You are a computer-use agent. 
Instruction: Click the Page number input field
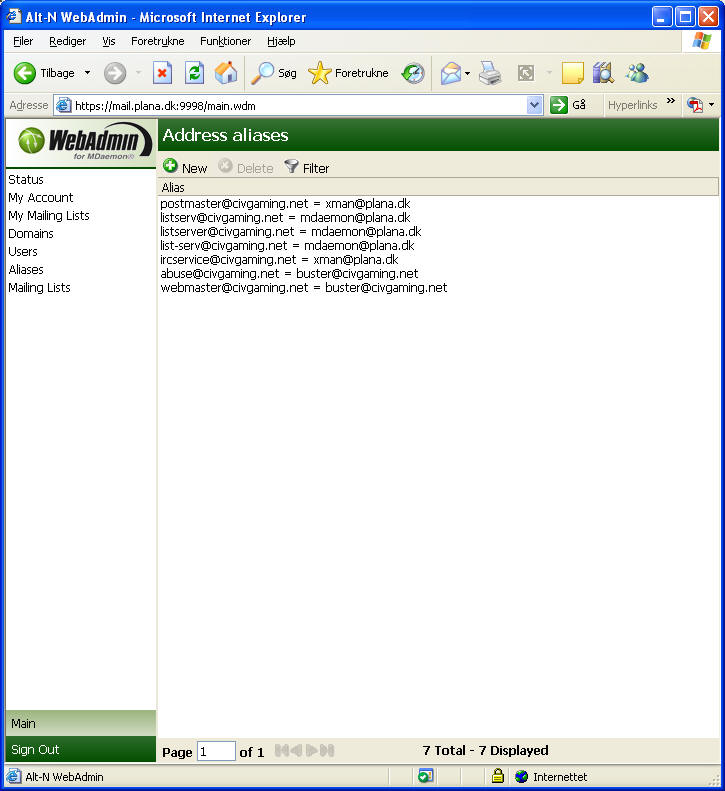[x=216, y=751]
